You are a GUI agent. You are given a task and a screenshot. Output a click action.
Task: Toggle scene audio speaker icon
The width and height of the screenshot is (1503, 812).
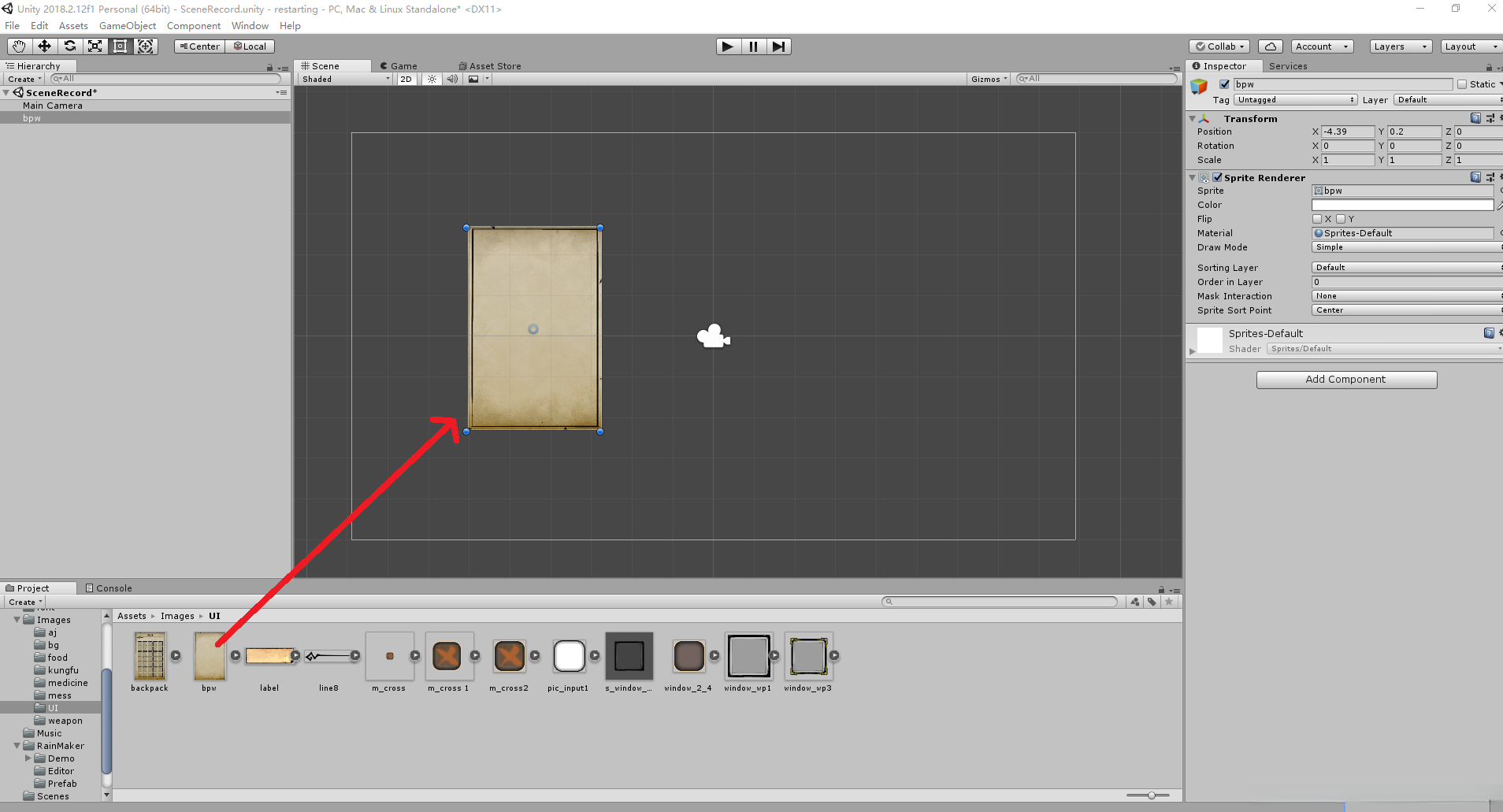click(x=452, y=79)
